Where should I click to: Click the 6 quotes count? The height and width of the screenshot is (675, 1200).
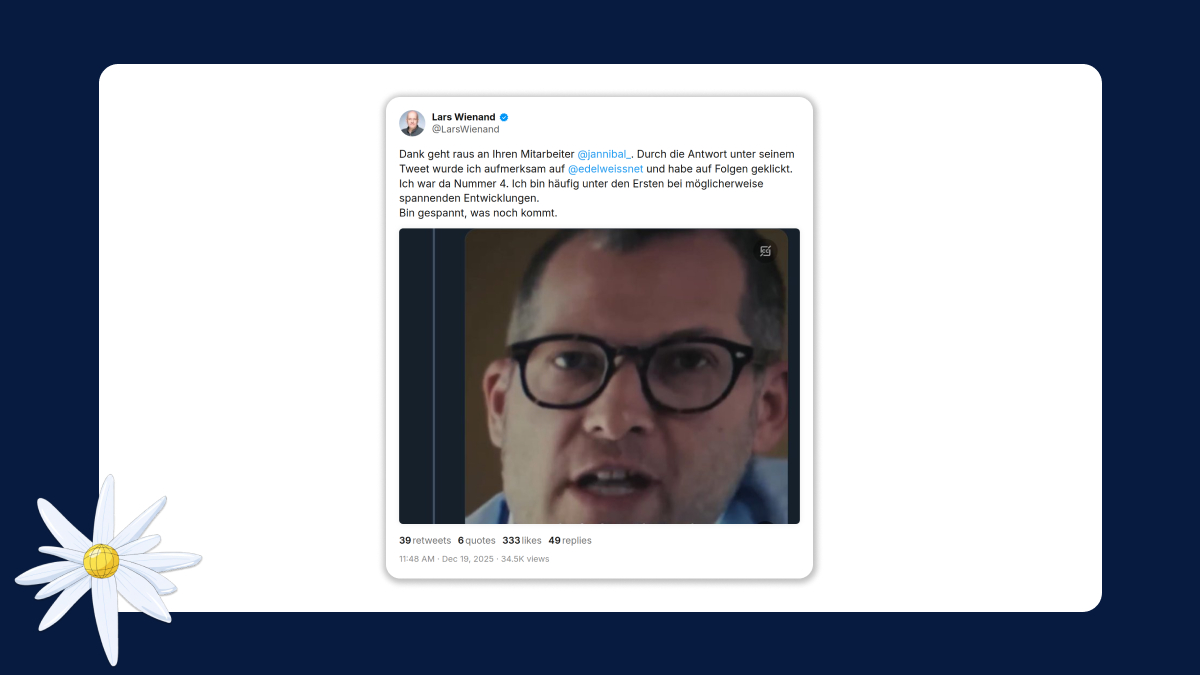476,540
